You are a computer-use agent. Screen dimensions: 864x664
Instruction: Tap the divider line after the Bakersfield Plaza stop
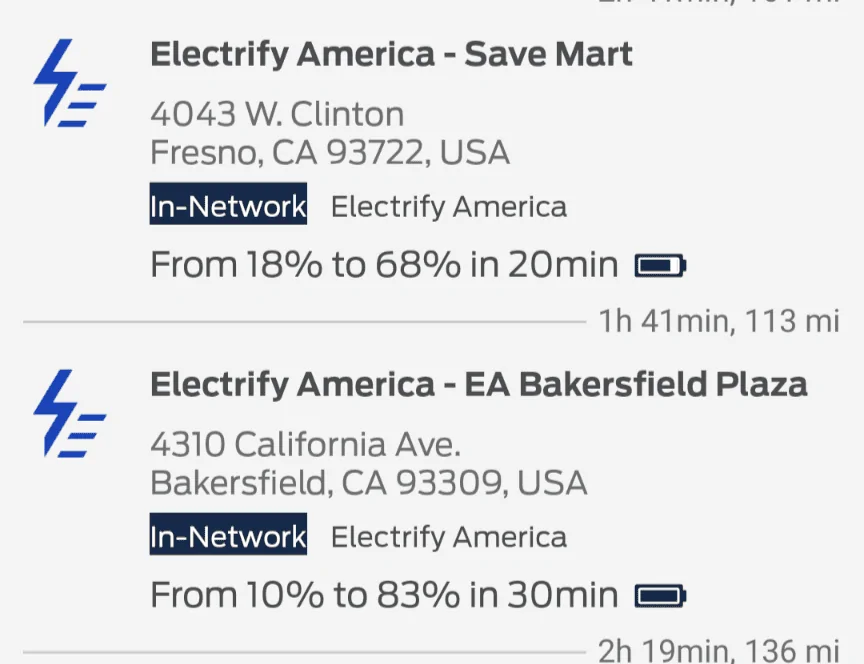pos(300,652)
